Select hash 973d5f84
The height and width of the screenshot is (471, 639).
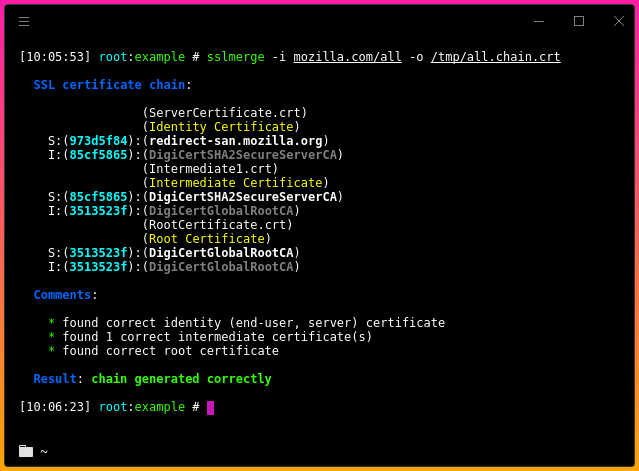coord(99,141)
